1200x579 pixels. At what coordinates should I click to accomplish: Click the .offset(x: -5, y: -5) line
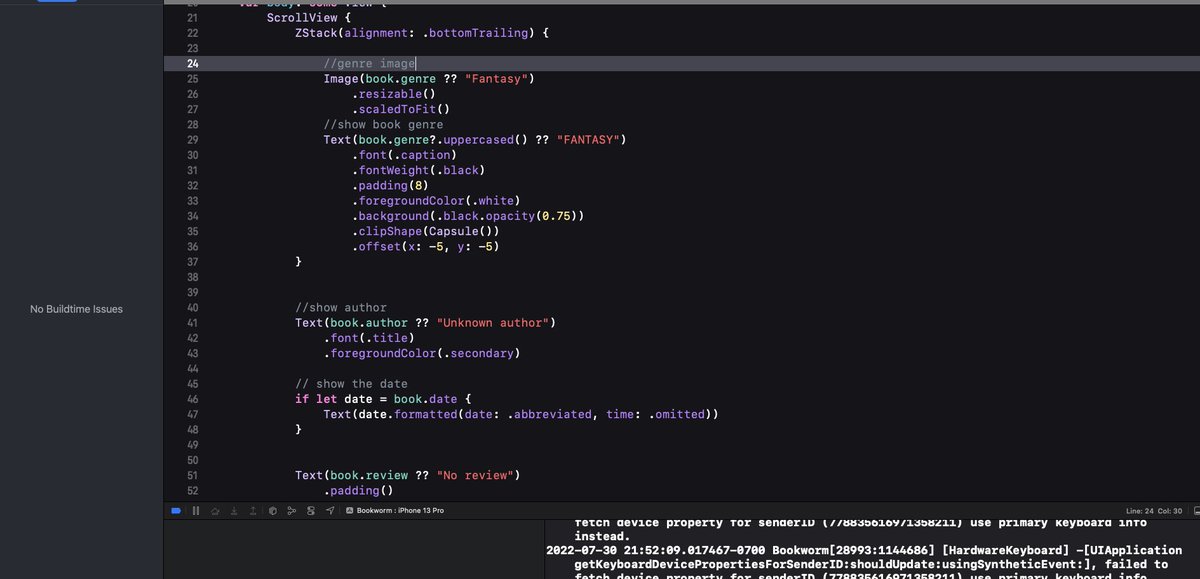(425, 247)
